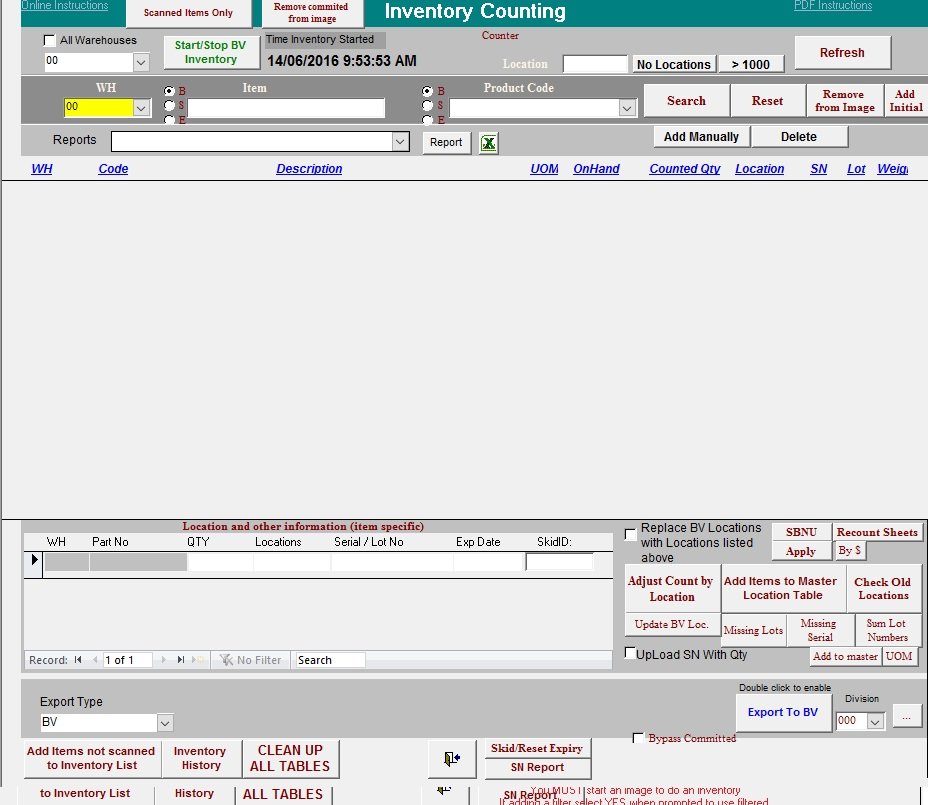Click the Reset button
Image resolution: width=928 pixels, height=805 pixels.
pos(768,101)
